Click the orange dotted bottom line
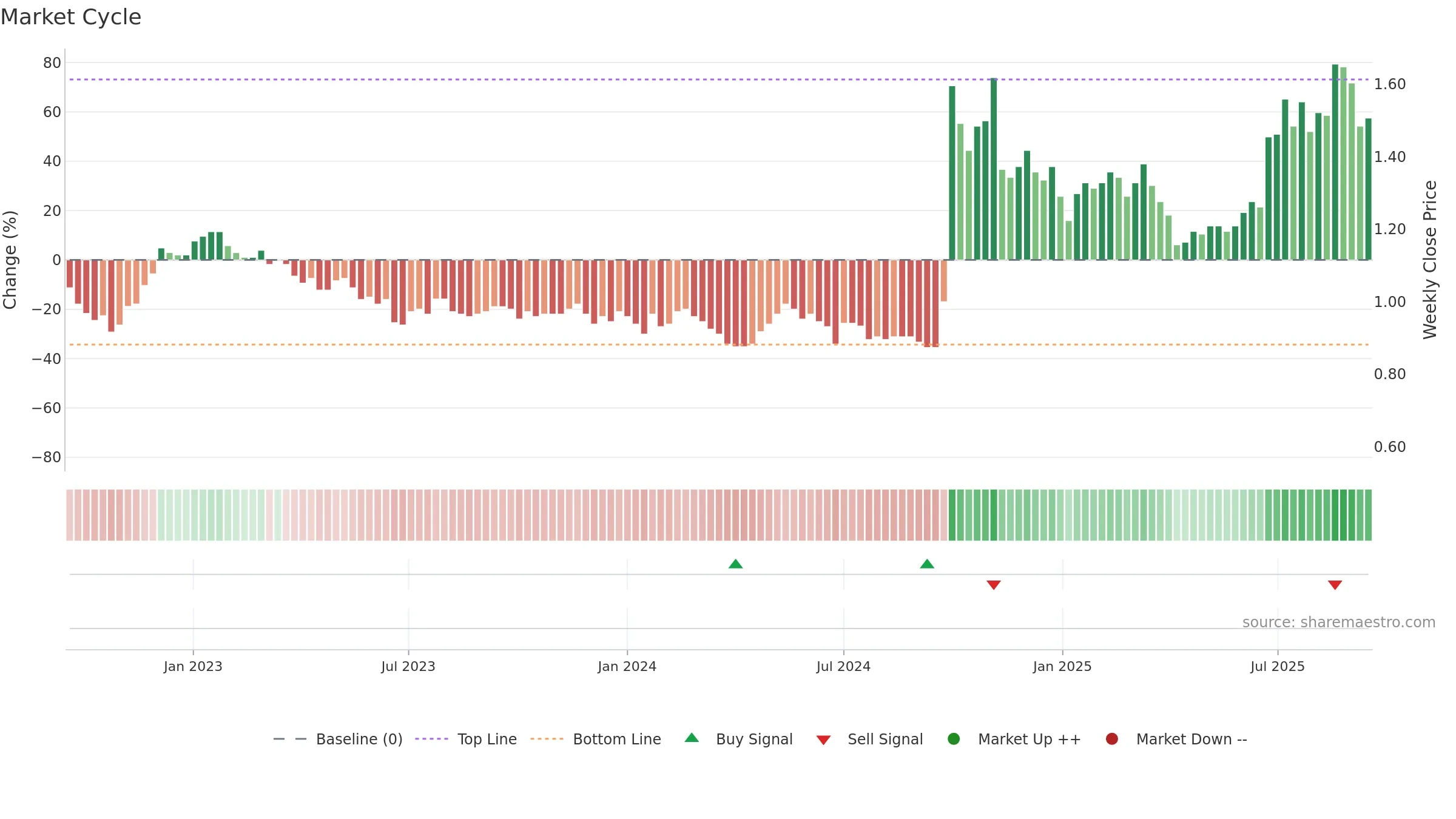 719,345
